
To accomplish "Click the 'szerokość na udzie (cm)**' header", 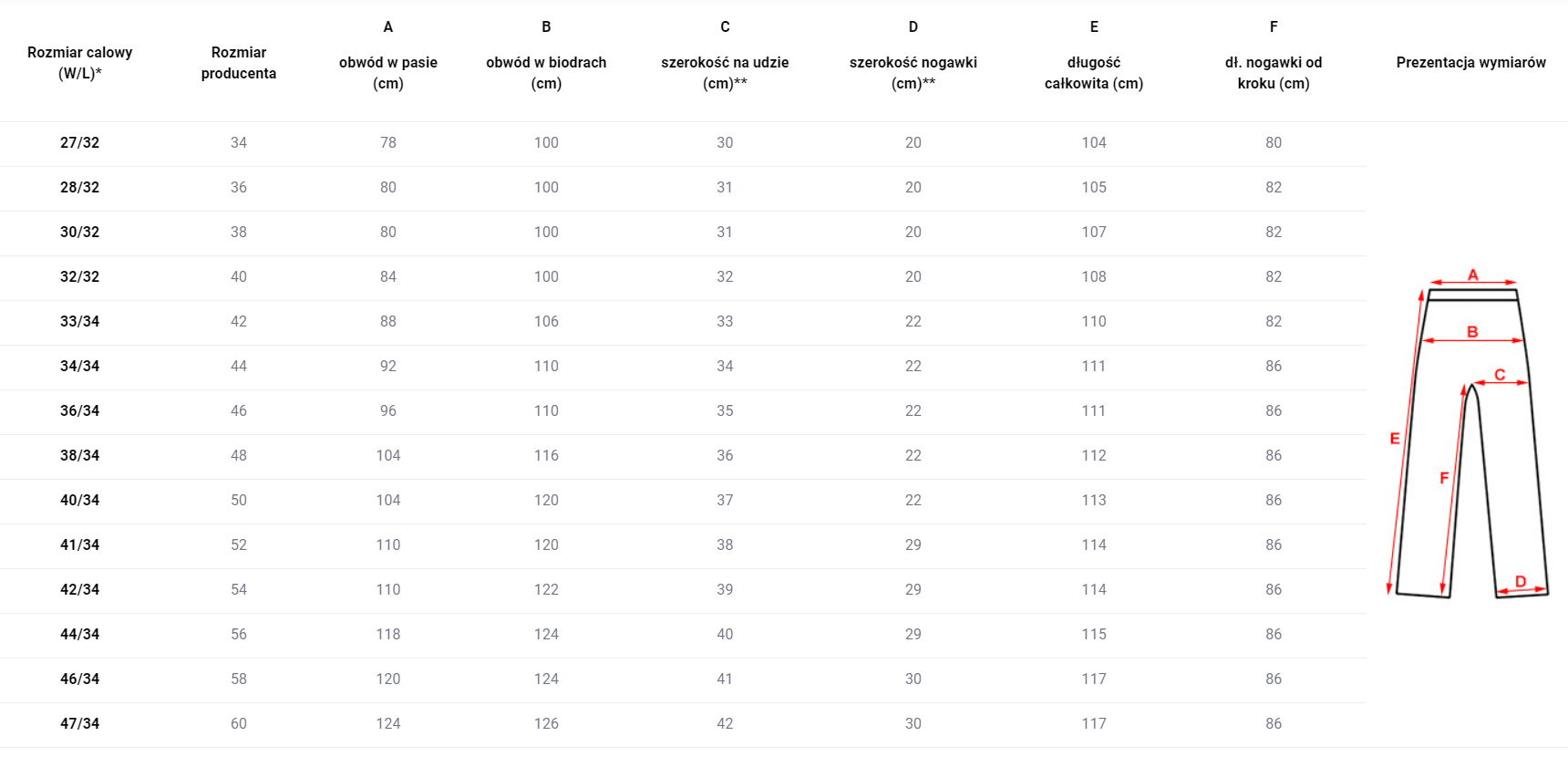I will coord(725,73).
